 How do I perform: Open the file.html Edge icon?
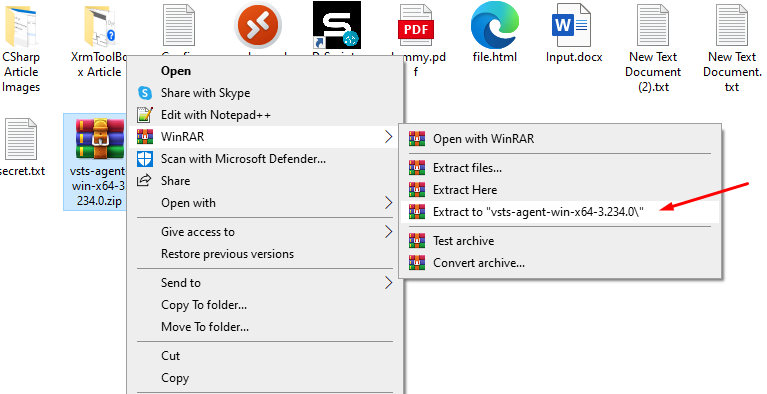pos(495,24)
